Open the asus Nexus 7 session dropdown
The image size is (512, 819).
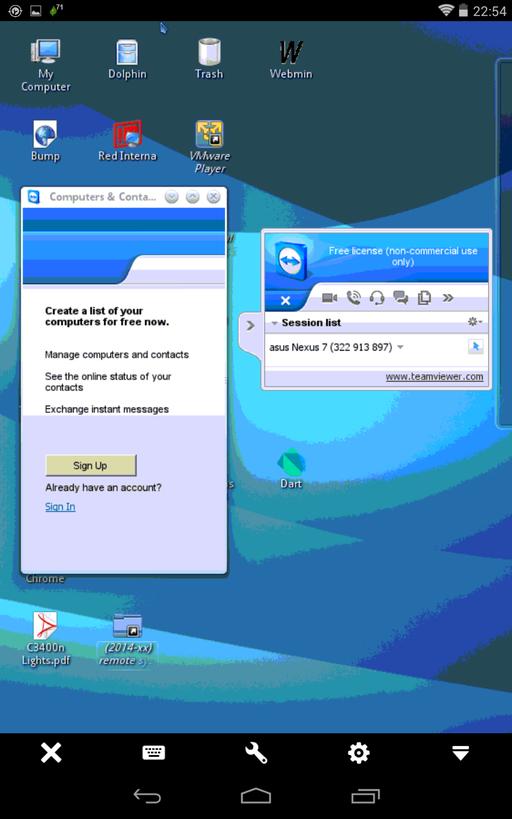point(401,347)
